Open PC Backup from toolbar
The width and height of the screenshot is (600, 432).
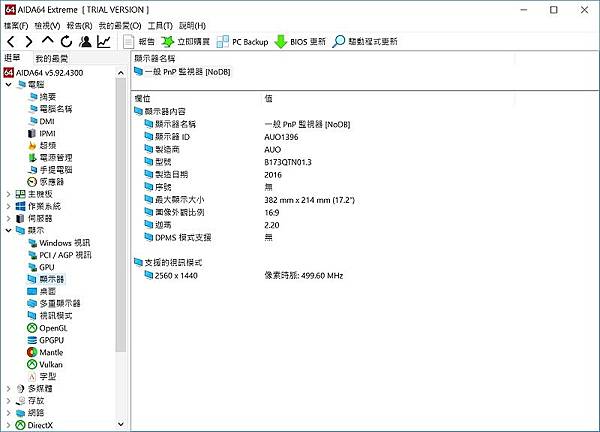pyautogui.click(x=242, y=41)
